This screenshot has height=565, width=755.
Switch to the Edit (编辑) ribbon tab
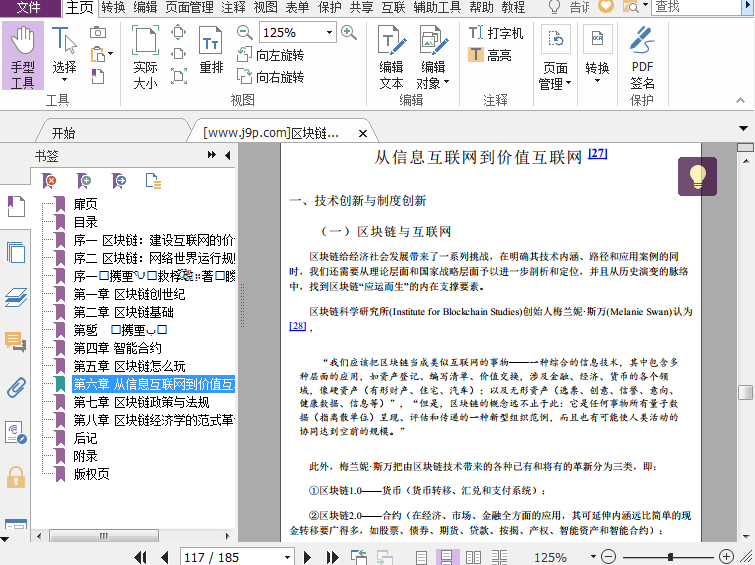(x=145, y=7)
